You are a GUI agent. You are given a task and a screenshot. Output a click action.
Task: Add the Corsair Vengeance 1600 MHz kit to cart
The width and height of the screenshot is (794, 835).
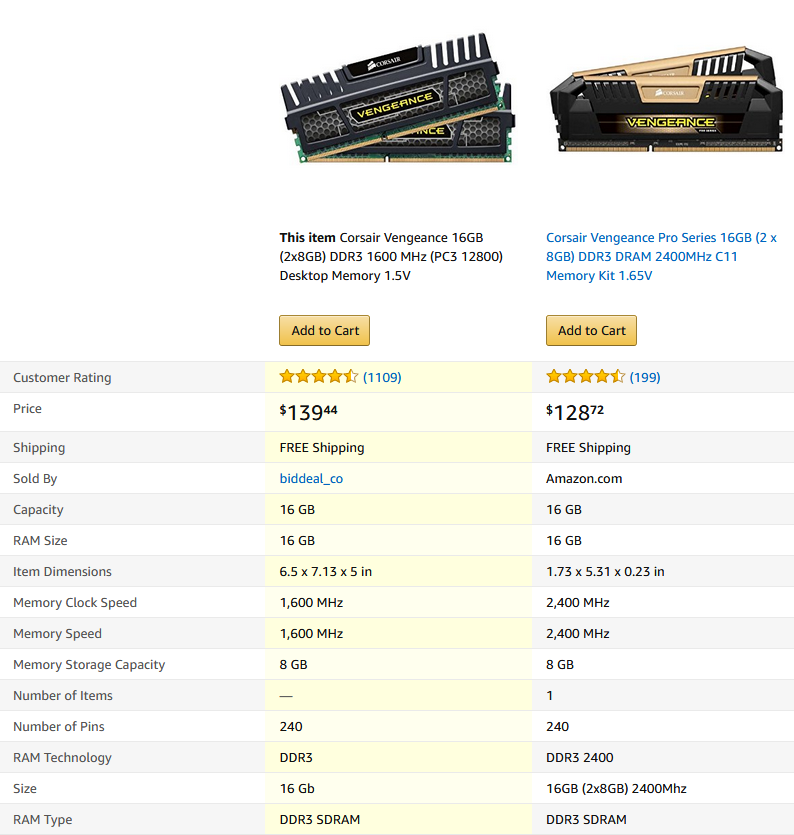[324, 331]
